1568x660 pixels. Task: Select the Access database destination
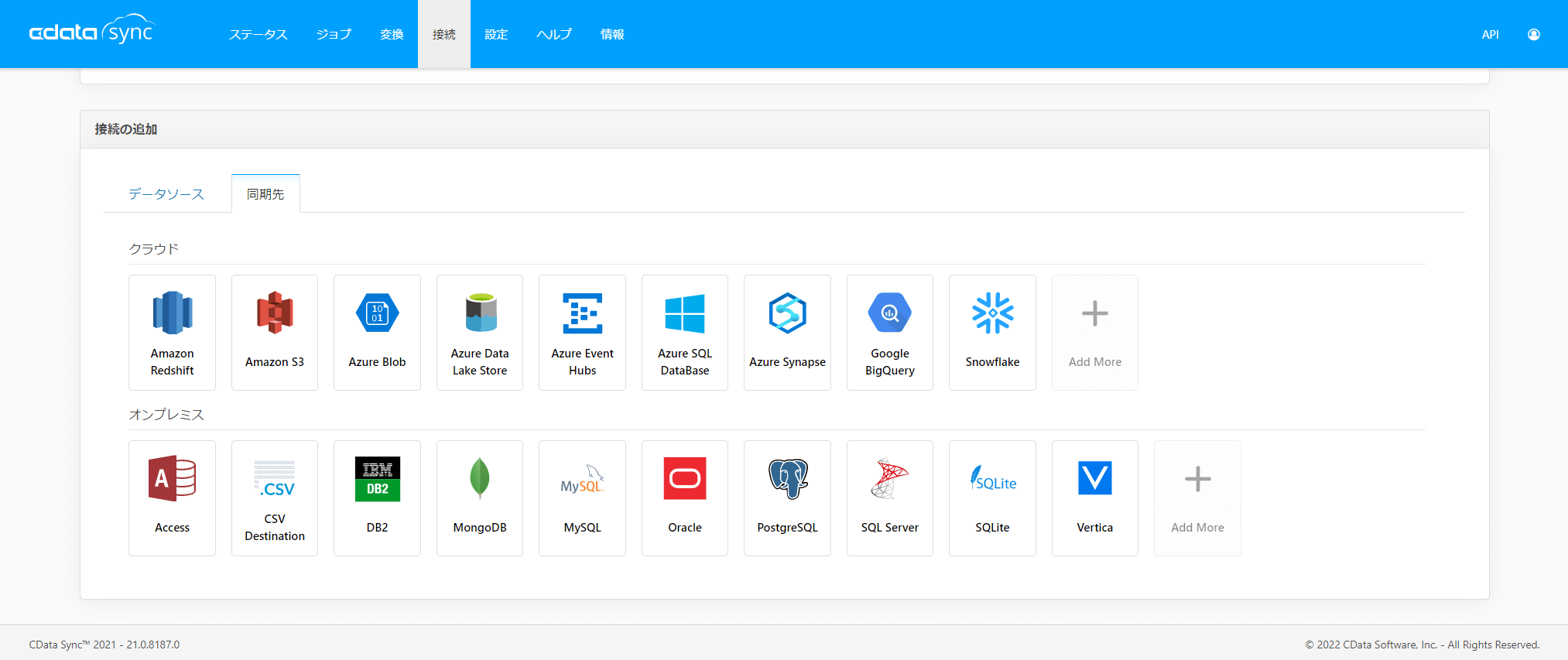(x=172, y=498)
